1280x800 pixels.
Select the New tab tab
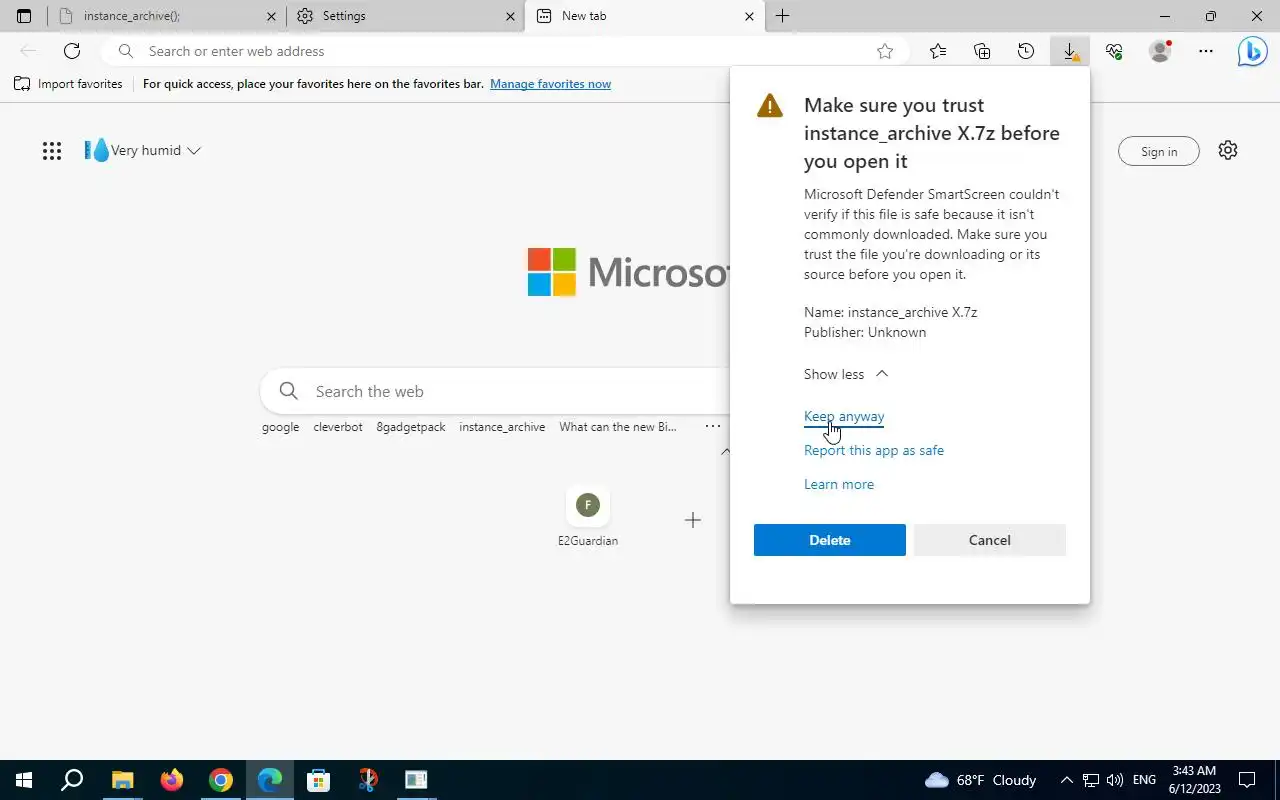point(644,16)
